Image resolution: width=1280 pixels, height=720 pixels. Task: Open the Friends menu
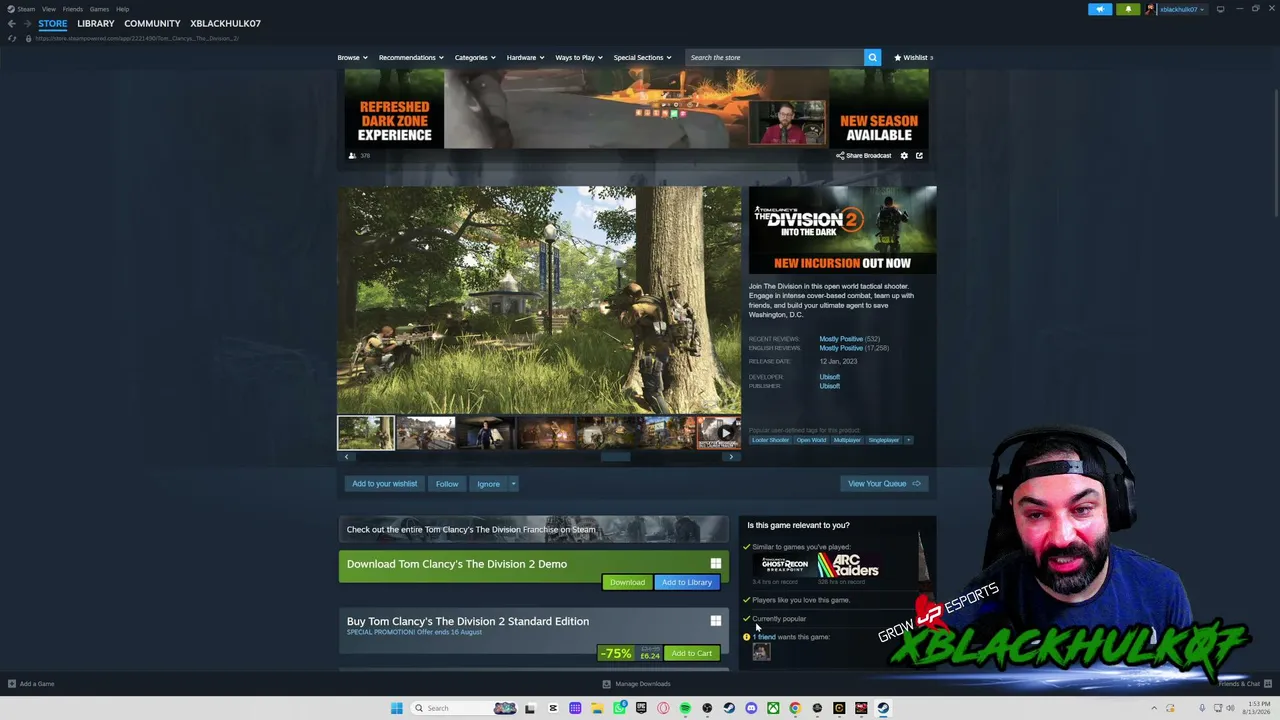point(73,9)
